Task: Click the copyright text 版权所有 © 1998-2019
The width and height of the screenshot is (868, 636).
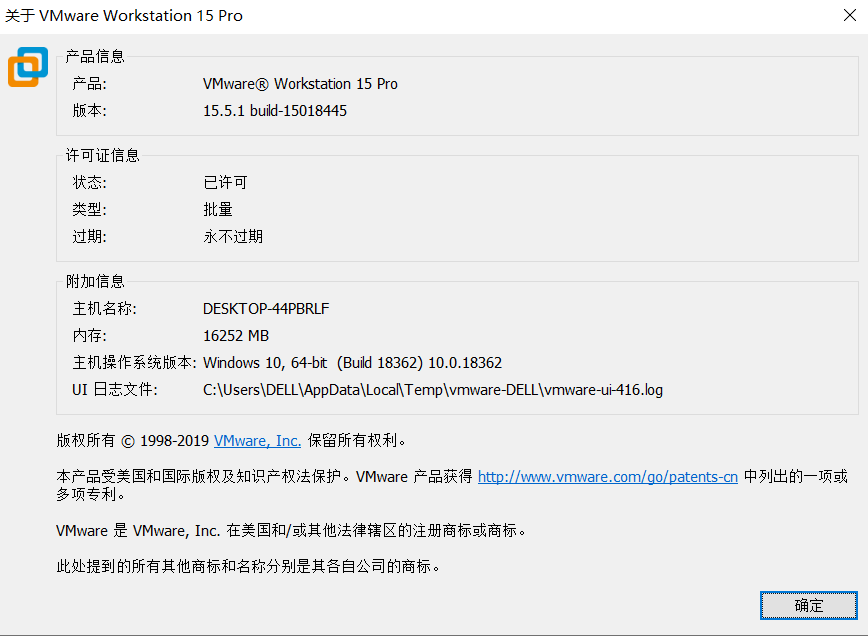Action: (x=132, y=441)
